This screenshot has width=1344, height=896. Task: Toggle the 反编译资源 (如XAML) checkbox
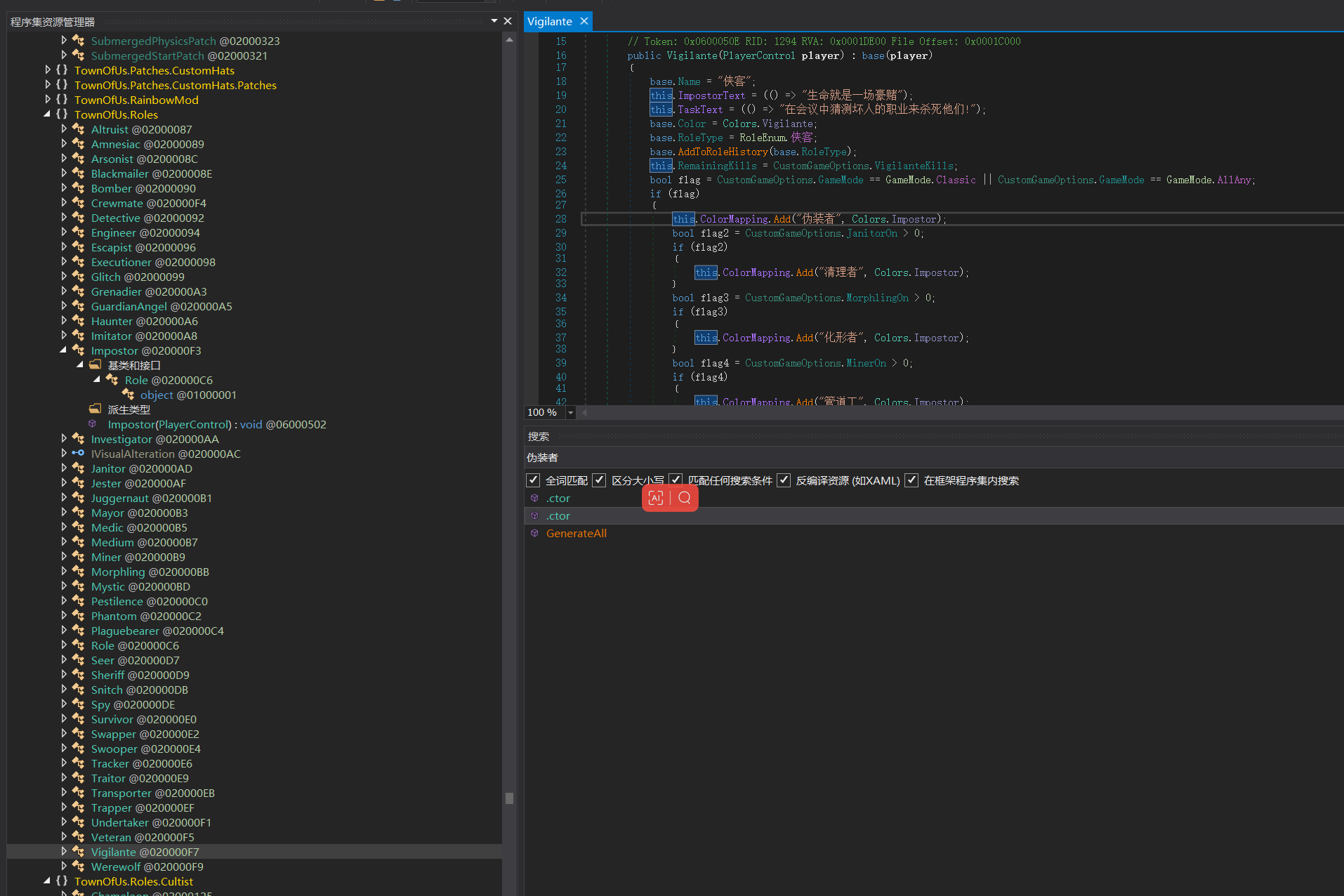point(784,480)
